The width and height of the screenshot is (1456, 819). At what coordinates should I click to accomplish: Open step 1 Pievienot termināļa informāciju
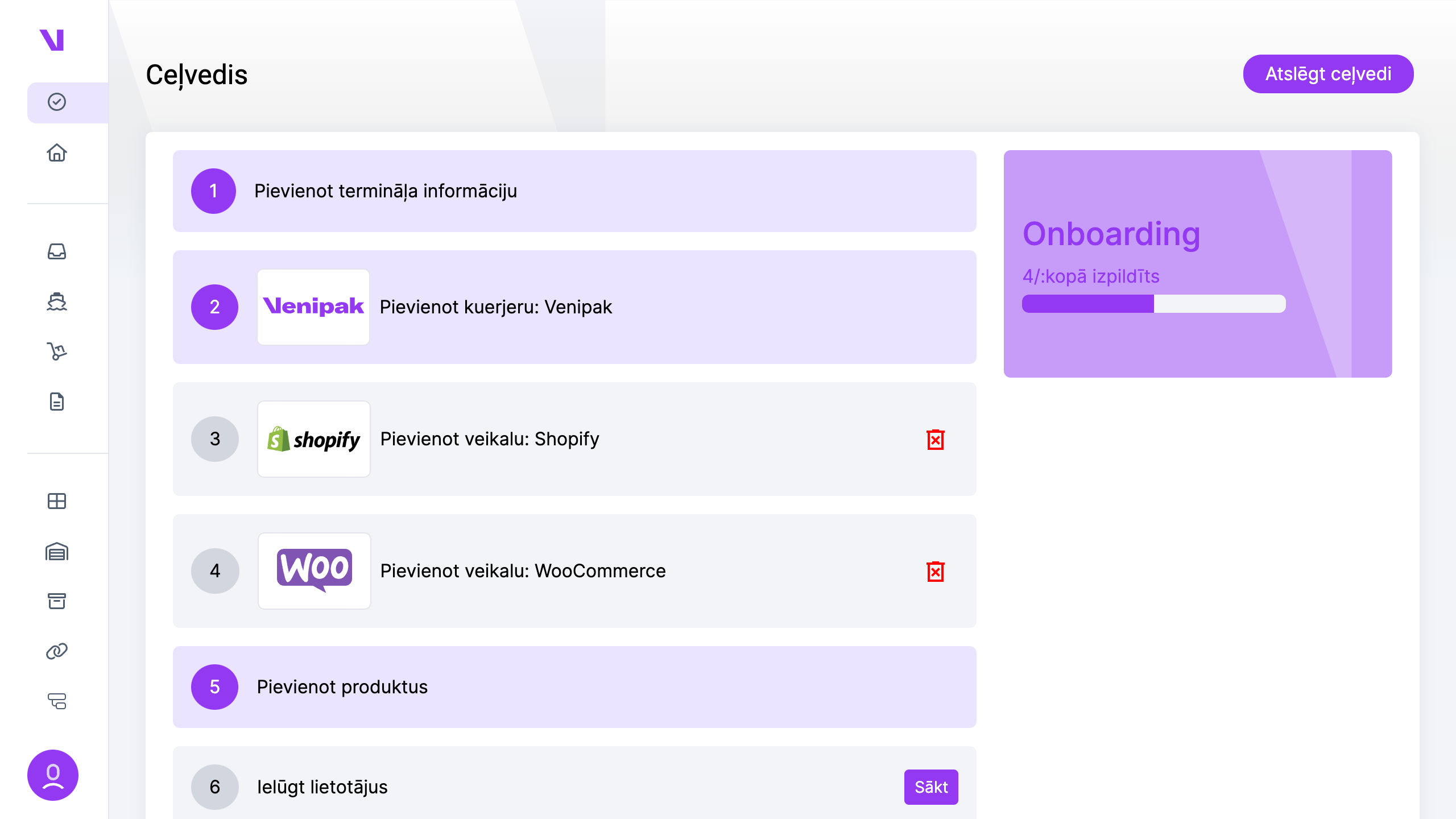(x=574, y=191)
